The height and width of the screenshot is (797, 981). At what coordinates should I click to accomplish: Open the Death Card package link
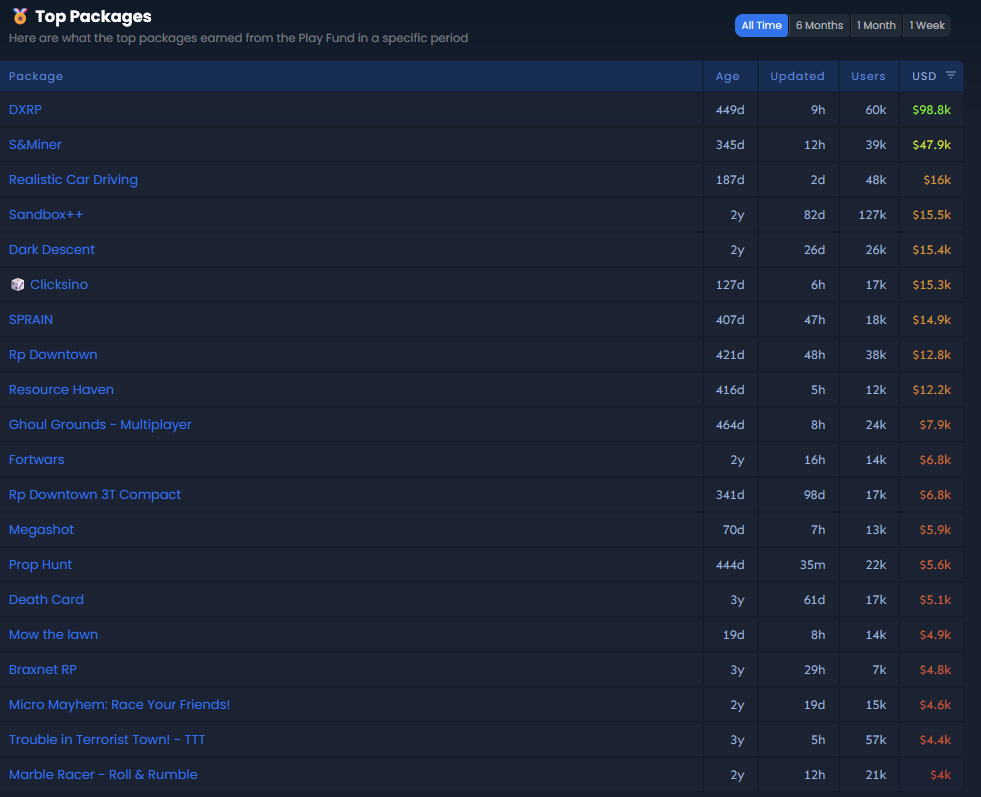pyautogui.click(x=46, y=599)
